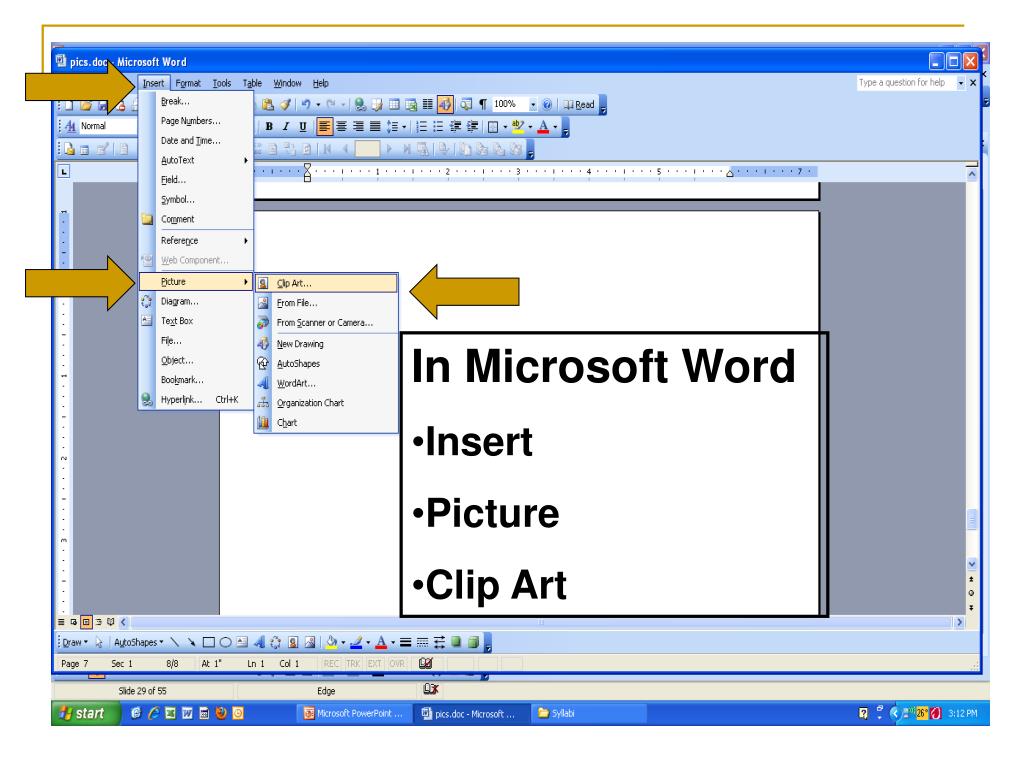The width and height of the screenshot is (1024, 768).
Task: Toggle Underline formatting
Action: pyautogui.click(x=302, y=126)
